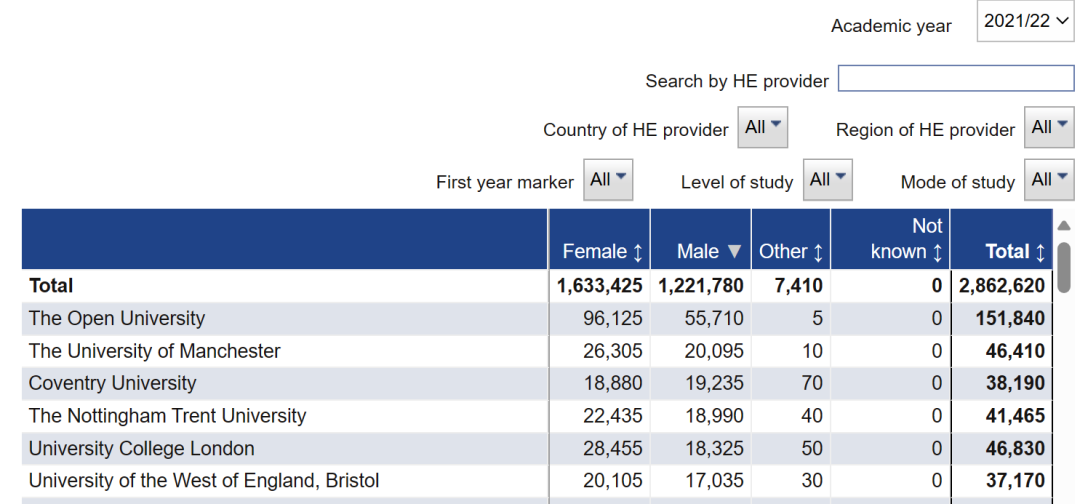Open Mode of study filter
Image resolution: width=1080 pixels, height=504 pixels.
1049,180
